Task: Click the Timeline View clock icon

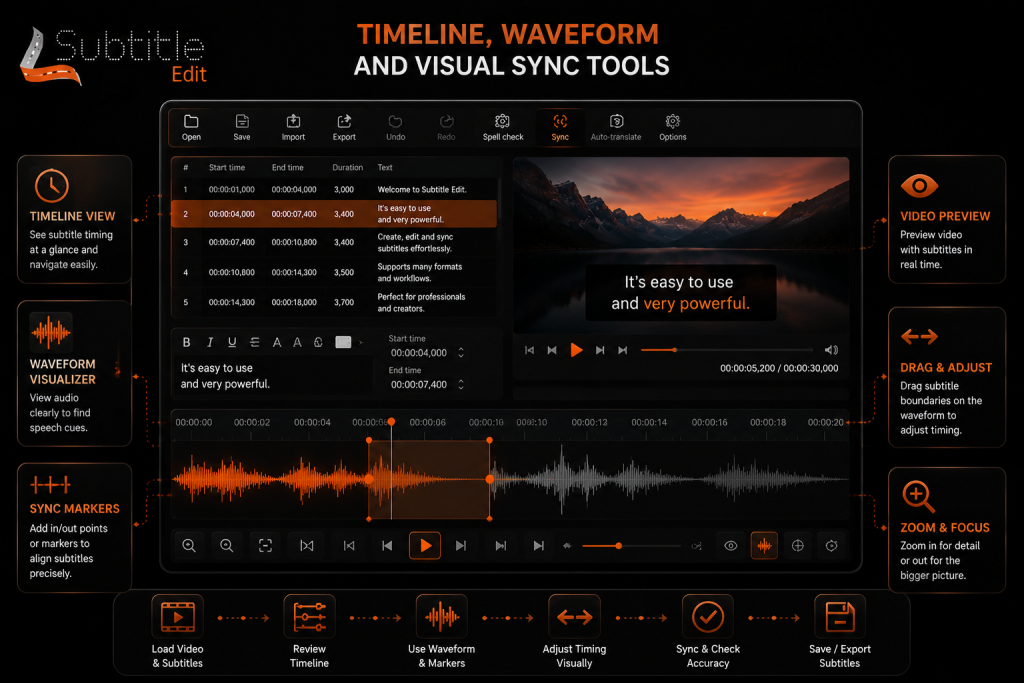Action: pos(52,185)
